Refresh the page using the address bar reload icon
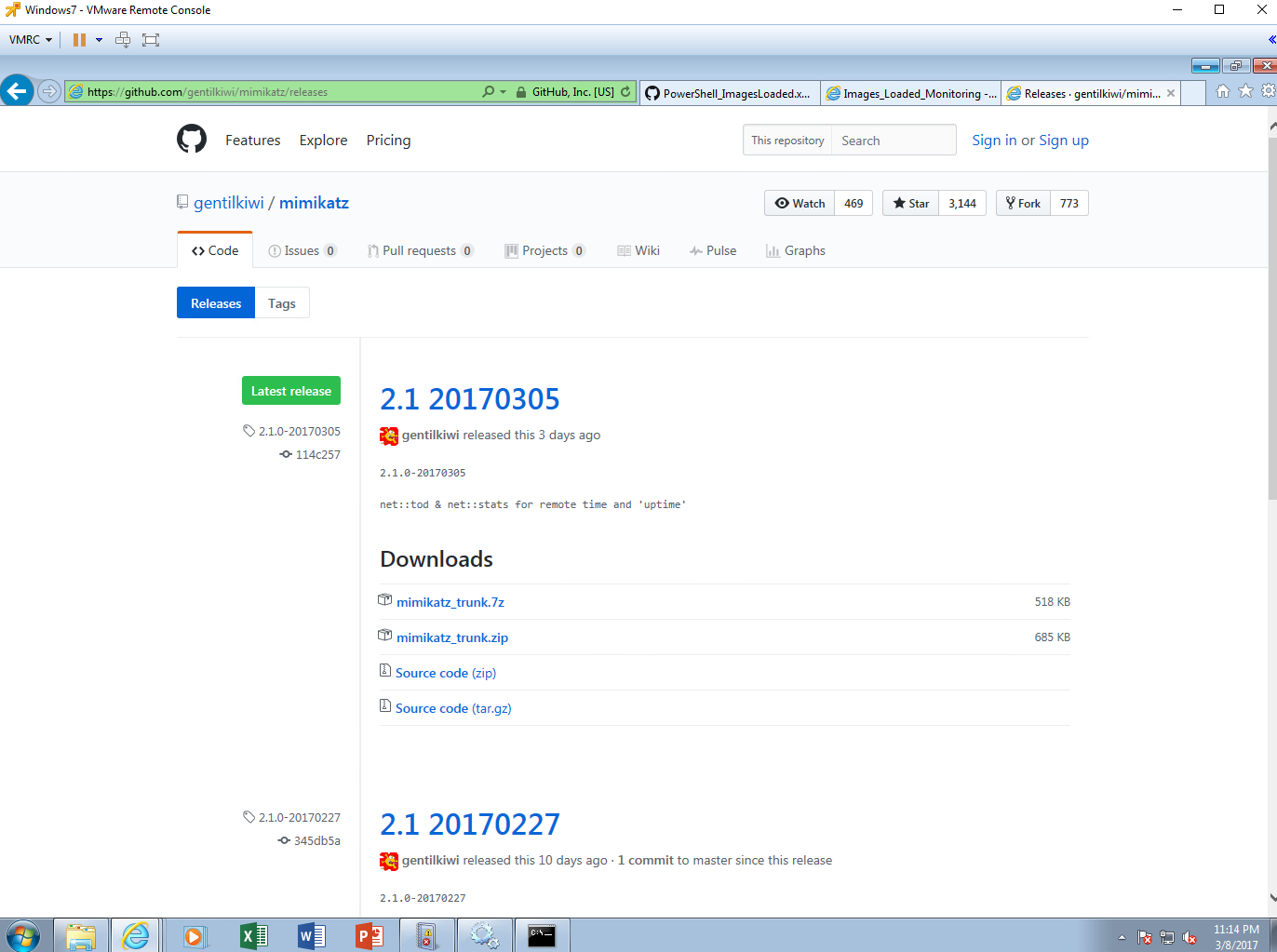Image resolution: width=1277 pixels, height=952 pixels. point(625,92)
